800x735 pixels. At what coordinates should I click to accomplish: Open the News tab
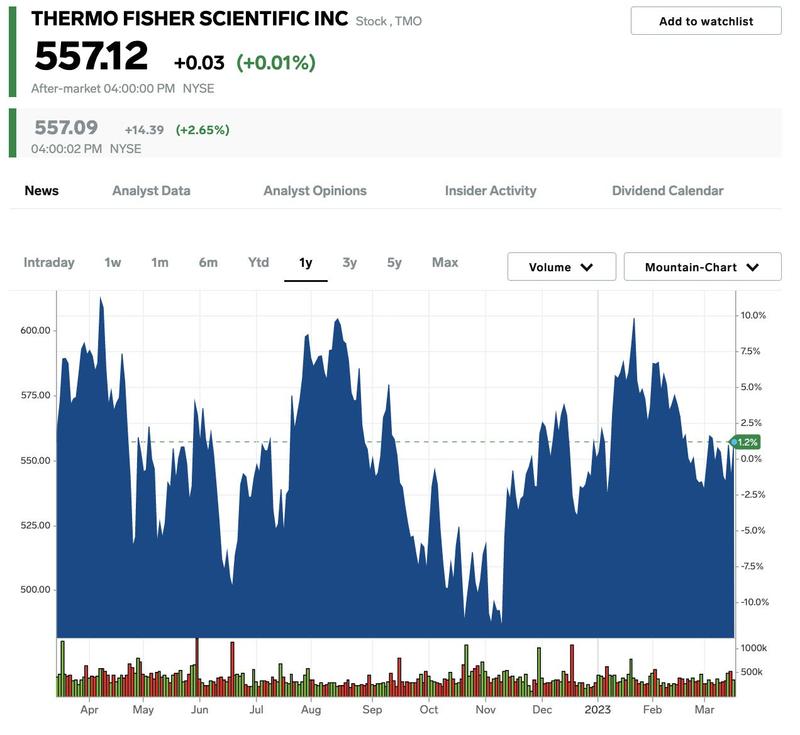click(x=42, y=191)
